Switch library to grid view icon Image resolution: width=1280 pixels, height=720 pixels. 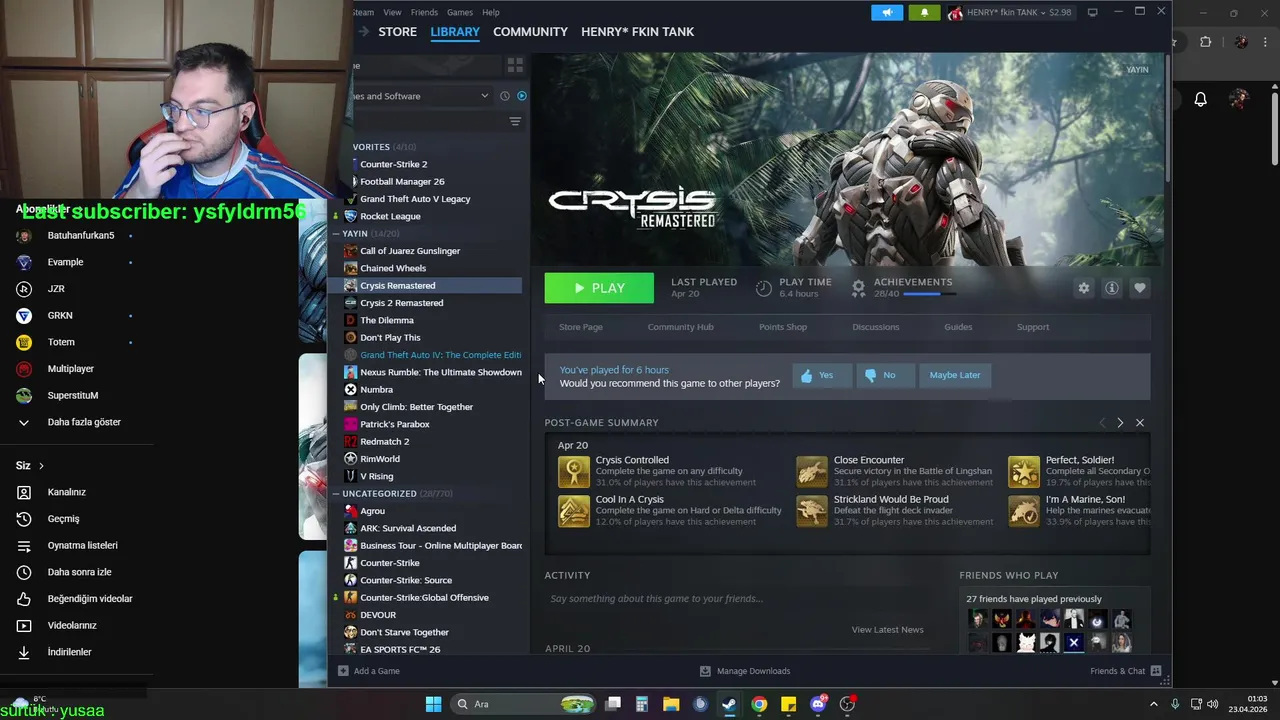pos(515,65)
